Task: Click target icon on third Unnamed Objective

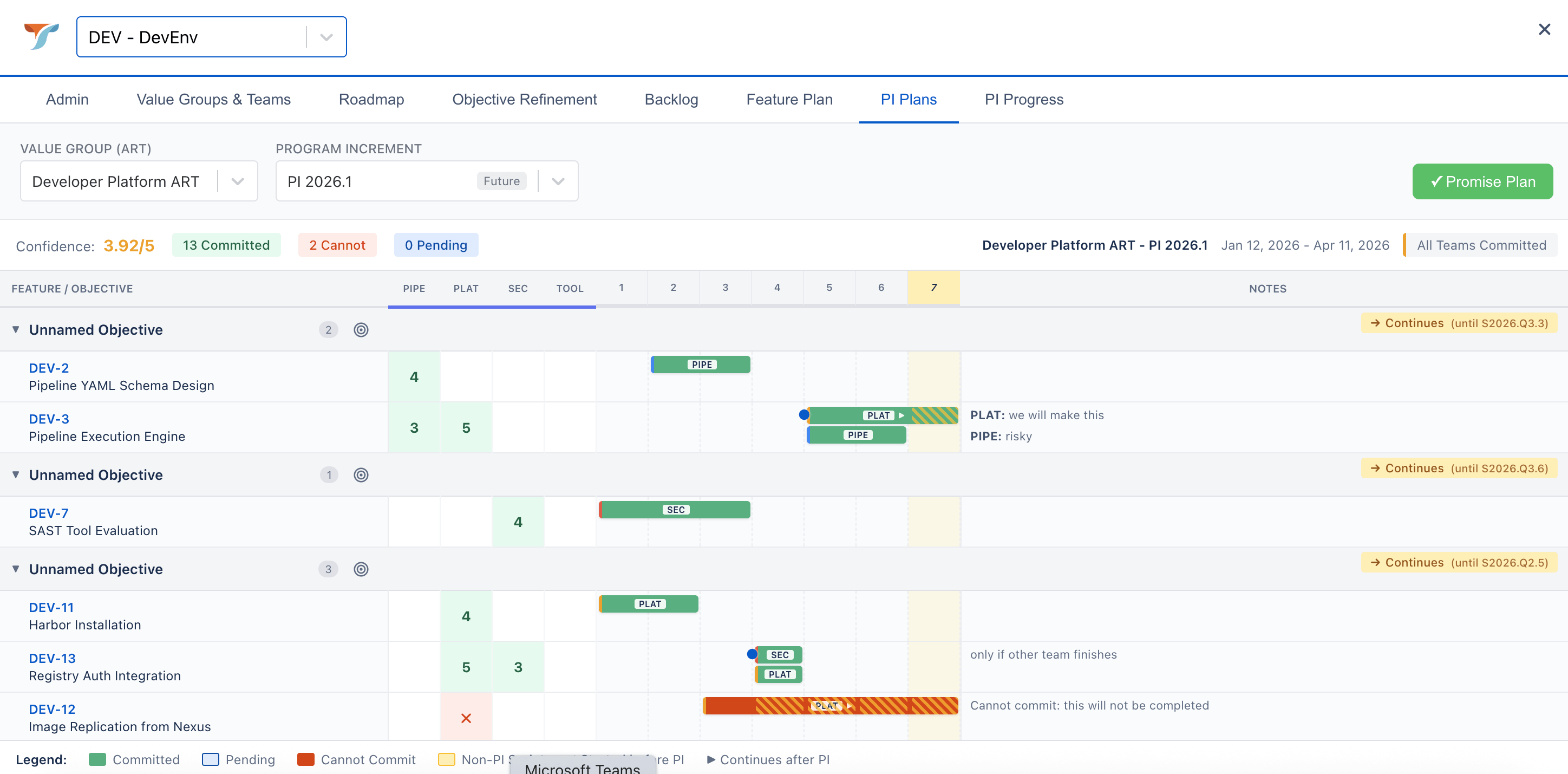Action: [361, 569]
